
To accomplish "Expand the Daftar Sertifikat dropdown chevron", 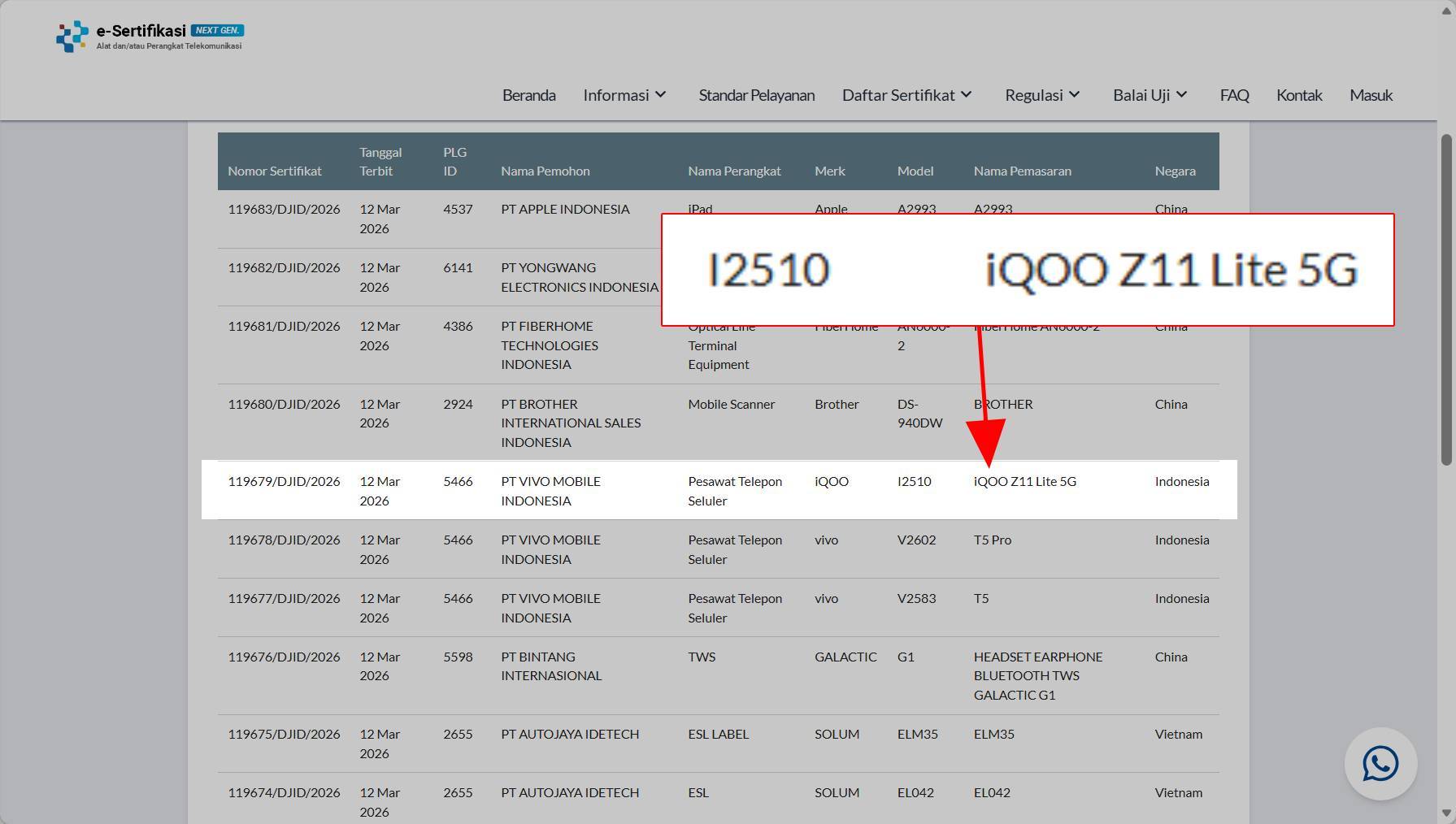I will tap(966, 95).
